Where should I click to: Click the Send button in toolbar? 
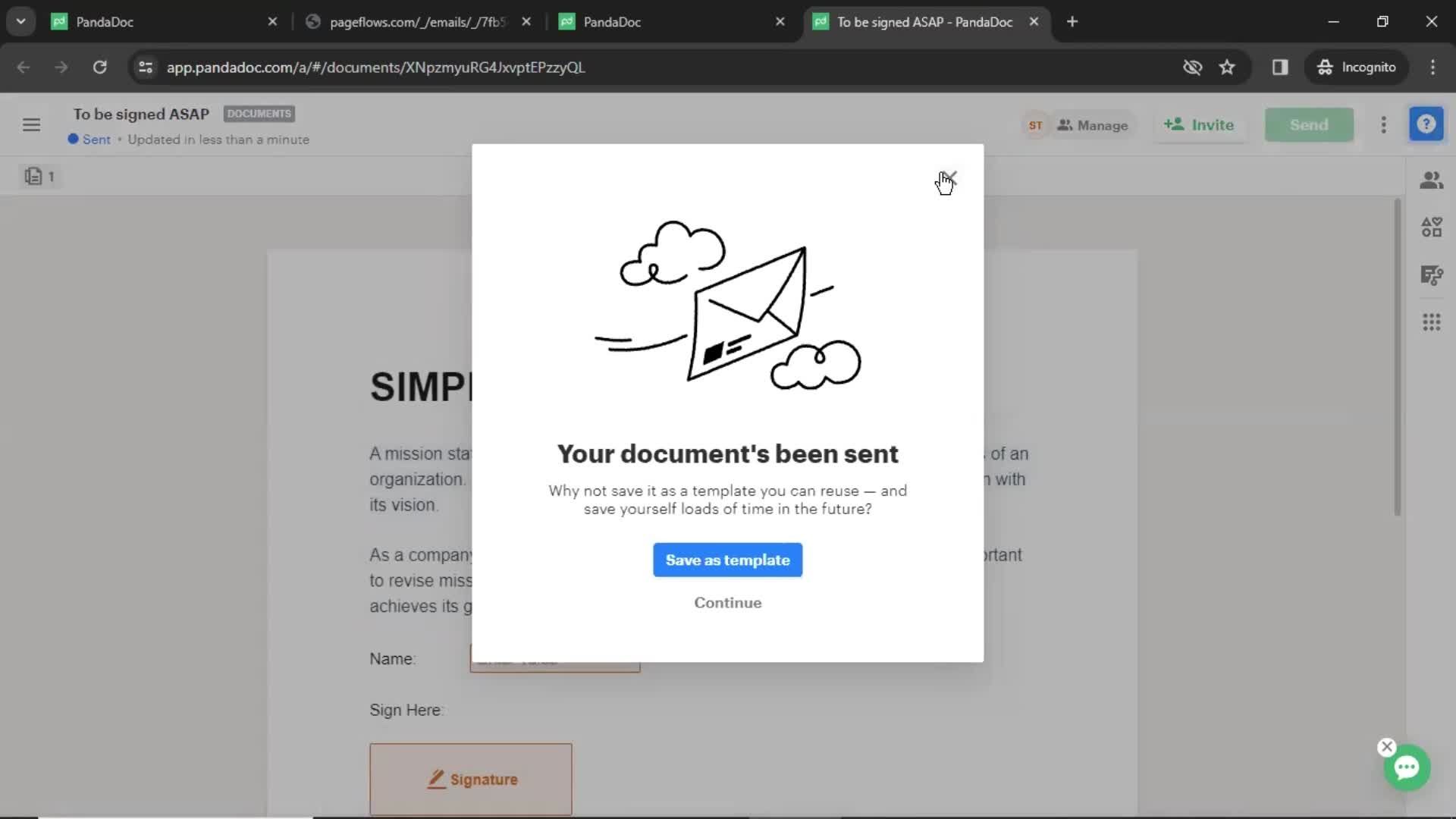(1308, 124)
